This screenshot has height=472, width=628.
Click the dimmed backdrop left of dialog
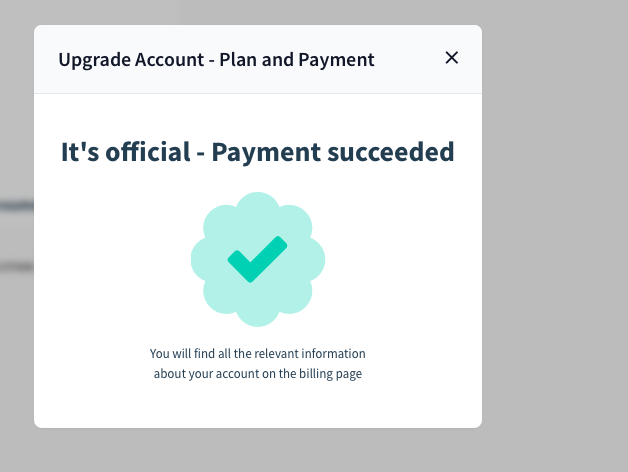[x=16, y=330]
